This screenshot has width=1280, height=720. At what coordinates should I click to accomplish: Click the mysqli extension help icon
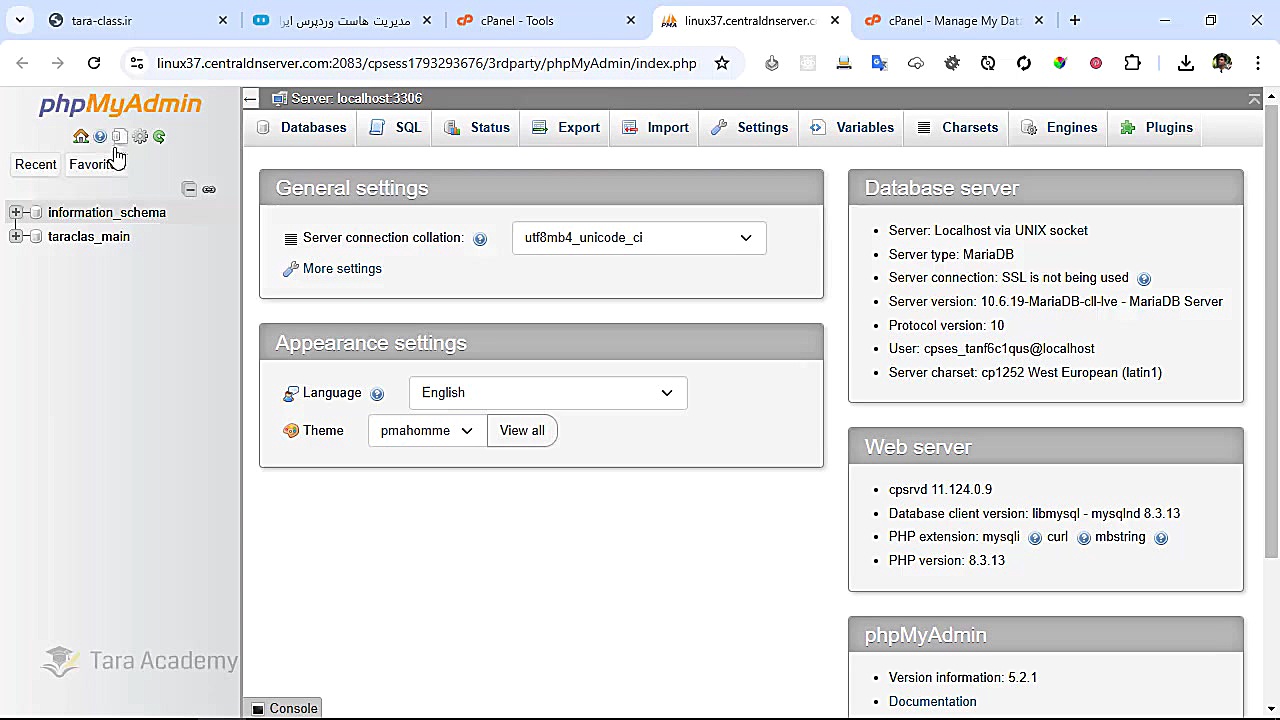[x=1035, y=538]
